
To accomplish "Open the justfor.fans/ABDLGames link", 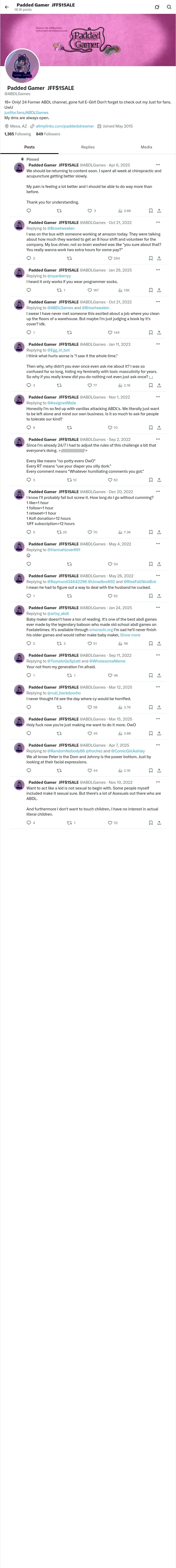I will [27, 113].
